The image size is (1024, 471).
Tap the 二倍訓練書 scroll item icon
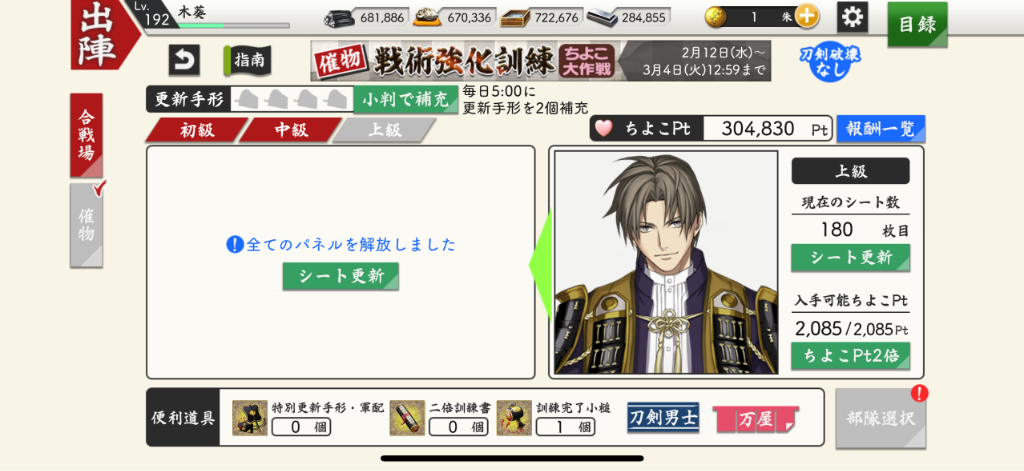pyautogui.click(x=408, y=418)
